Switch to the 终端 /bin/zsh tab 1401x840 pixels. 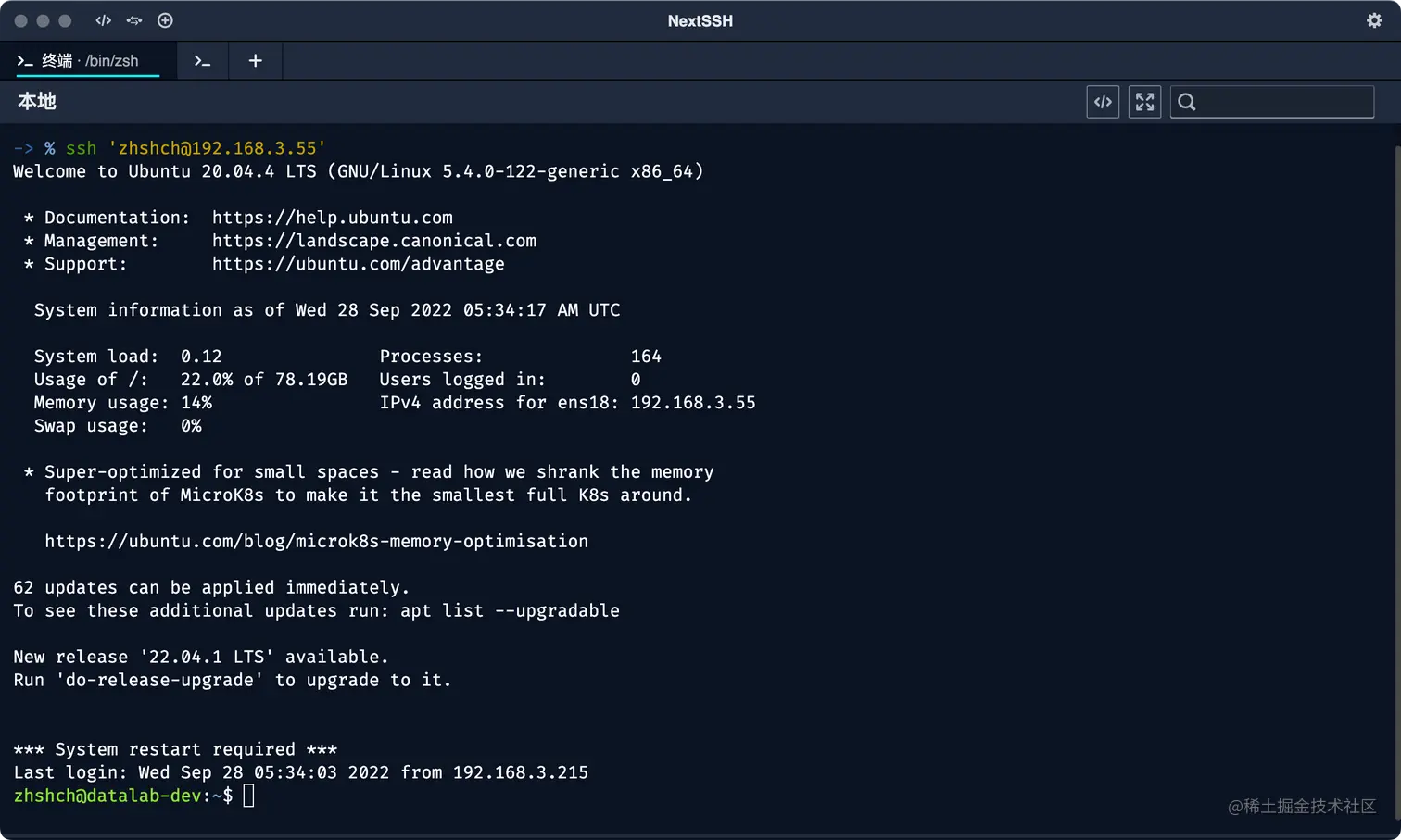[x=88, y=60]
